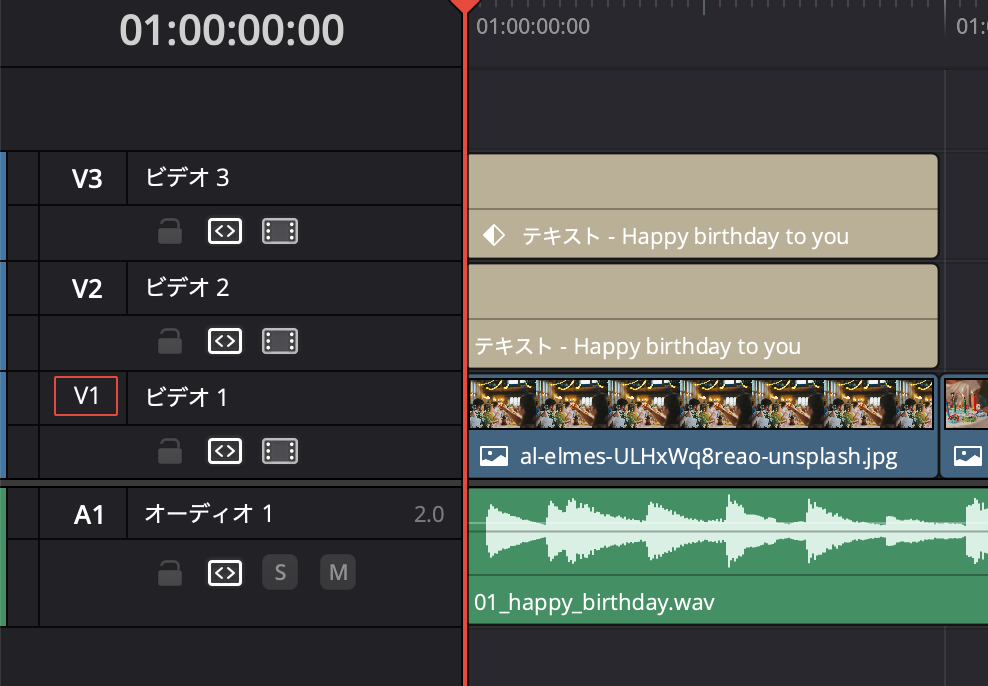Screen dimensions: 988x686
Task: Lock video track 3
Action: coord(169,231)
